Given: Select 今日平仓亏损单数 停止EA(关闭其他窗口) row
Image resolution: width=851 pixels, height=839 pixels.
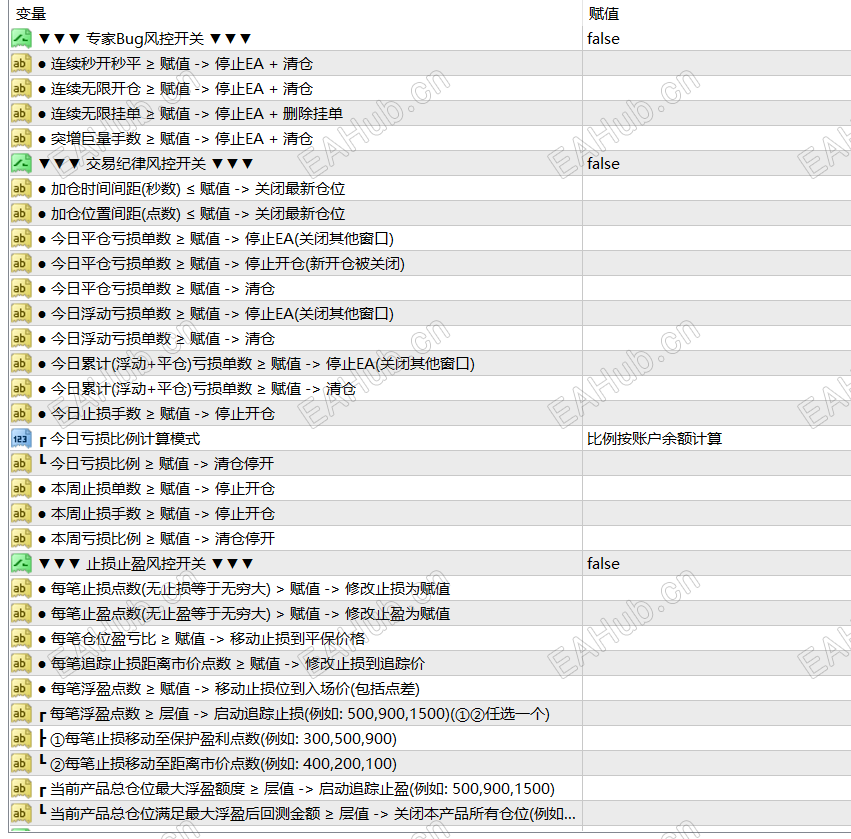Looking at the screenshot, I should (x=216, y=238).
